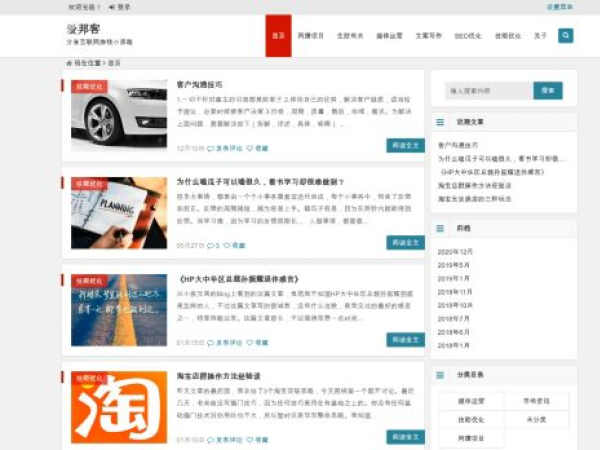Click 阅读全文 for the 客户沟通技巧 article
The image size is (600, 450).
[405, 145]
